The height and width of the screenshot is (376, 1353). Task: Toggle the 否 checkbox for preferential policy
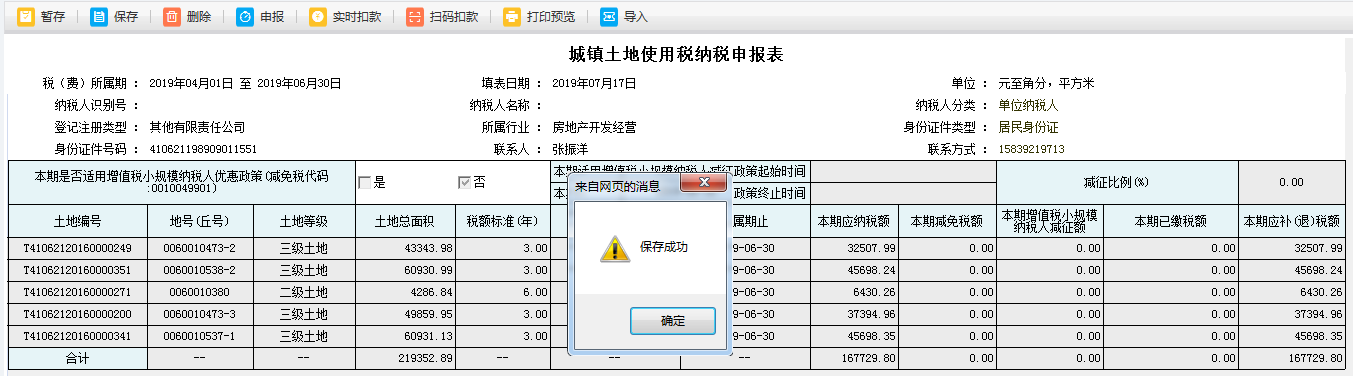pyautogui.click(x=464, y=183)
